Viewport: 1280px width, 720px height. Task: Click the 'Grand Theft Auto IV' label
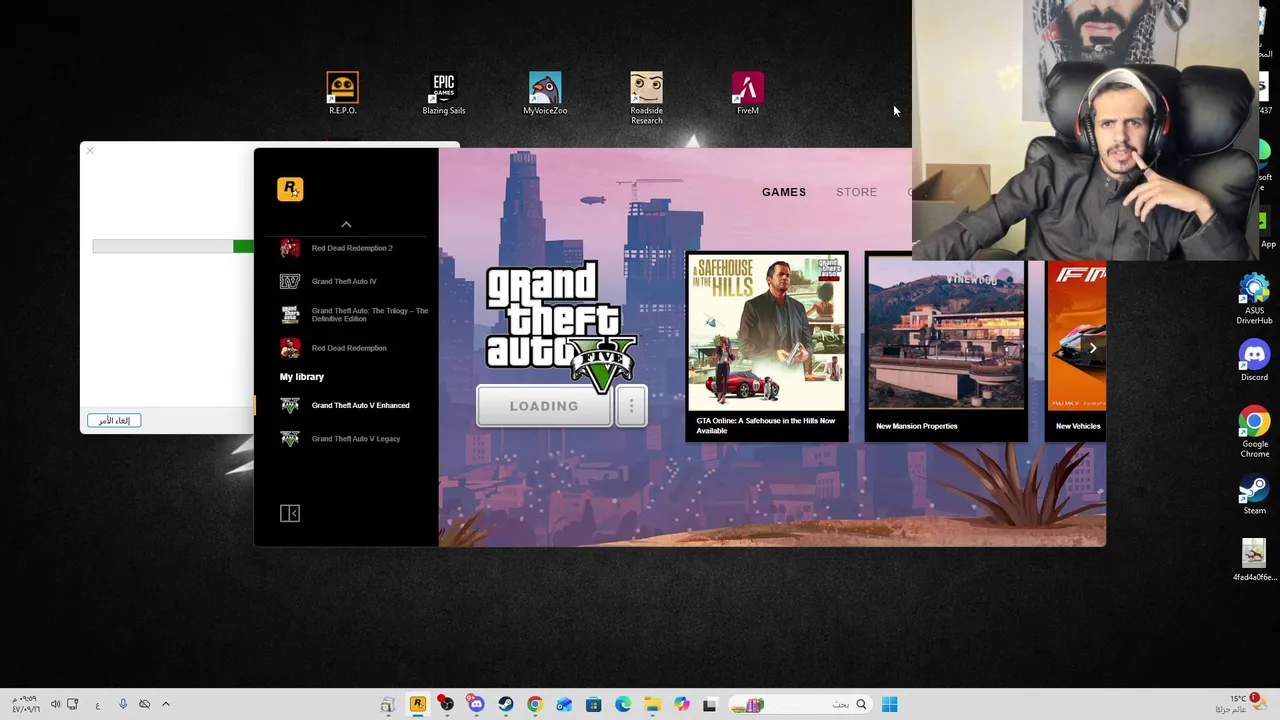[x=344, y=281]
